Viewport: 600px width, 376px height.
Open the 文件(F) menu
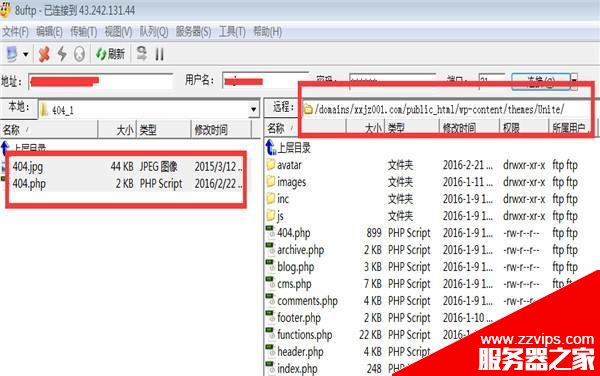(x=15, y=32)
